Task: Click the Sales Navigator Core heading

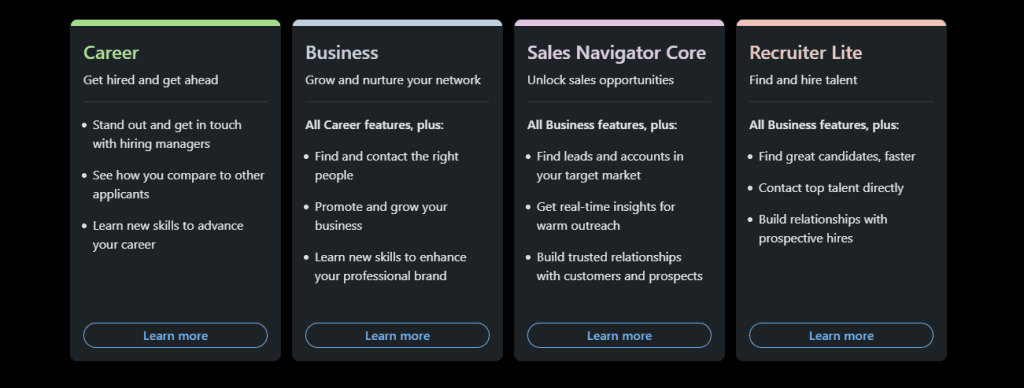Action: 616,52
